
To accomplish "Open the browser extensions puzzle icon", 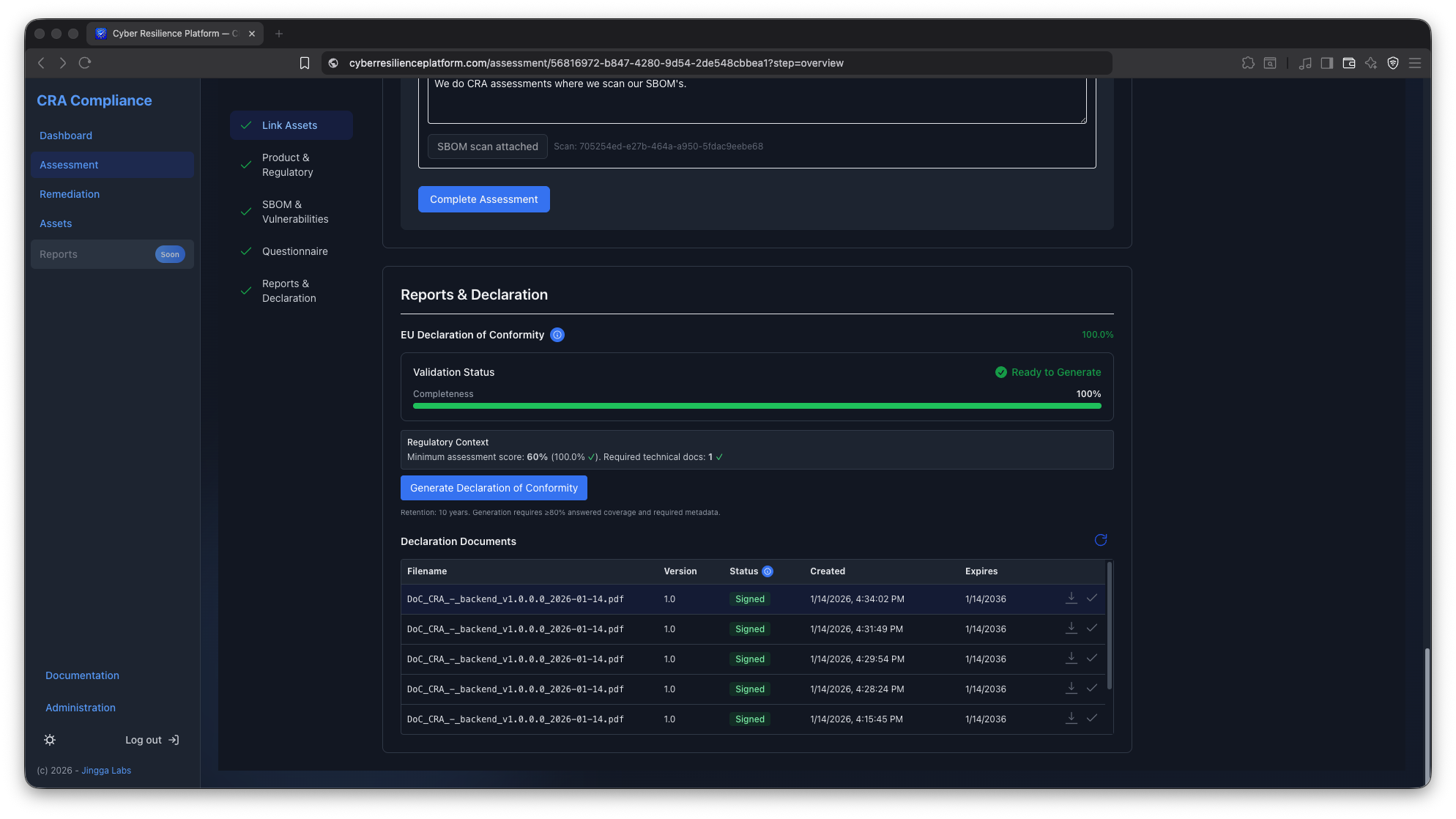I will point(1248,63).
